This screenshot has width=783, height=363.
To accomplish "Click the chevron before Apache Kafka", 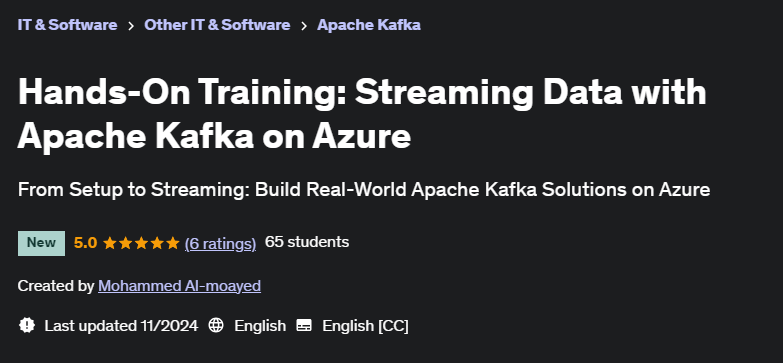I will (304, 26).
